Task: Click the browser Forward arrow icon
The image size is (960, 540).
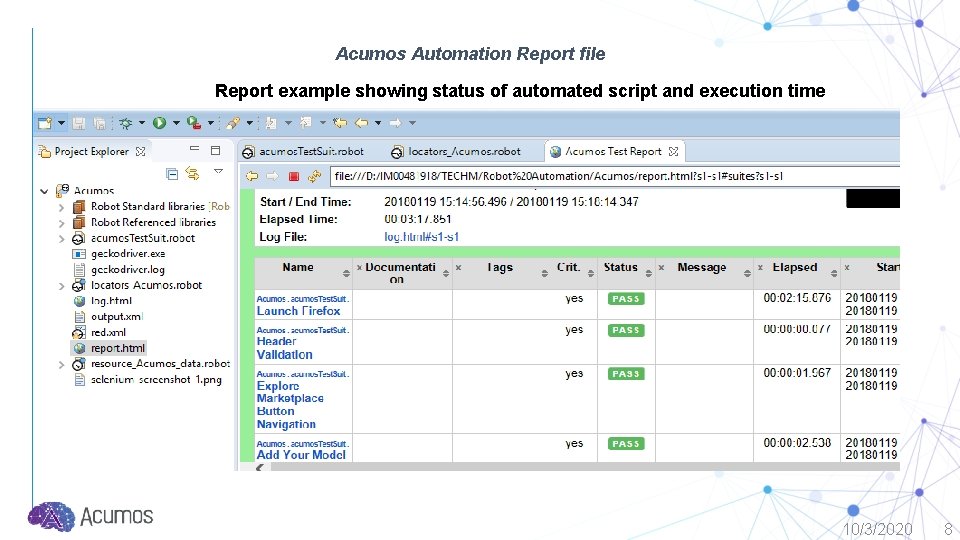Action: point(272,176)
